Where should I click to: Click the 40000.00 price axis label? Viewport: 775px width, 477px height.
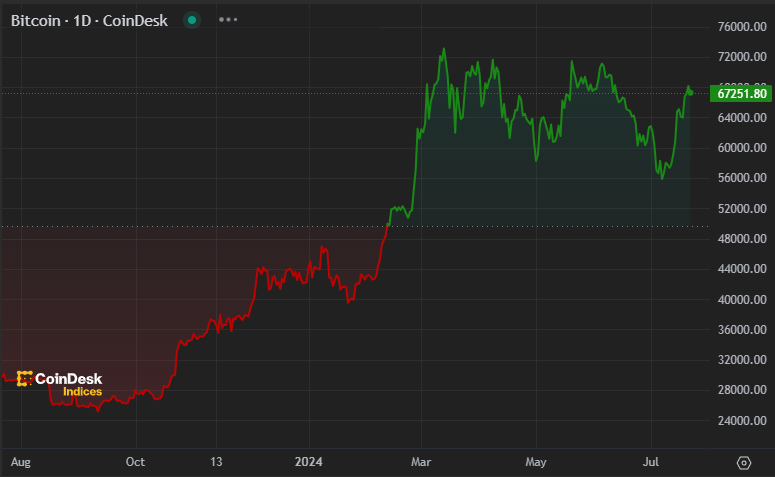click(742, 299)
